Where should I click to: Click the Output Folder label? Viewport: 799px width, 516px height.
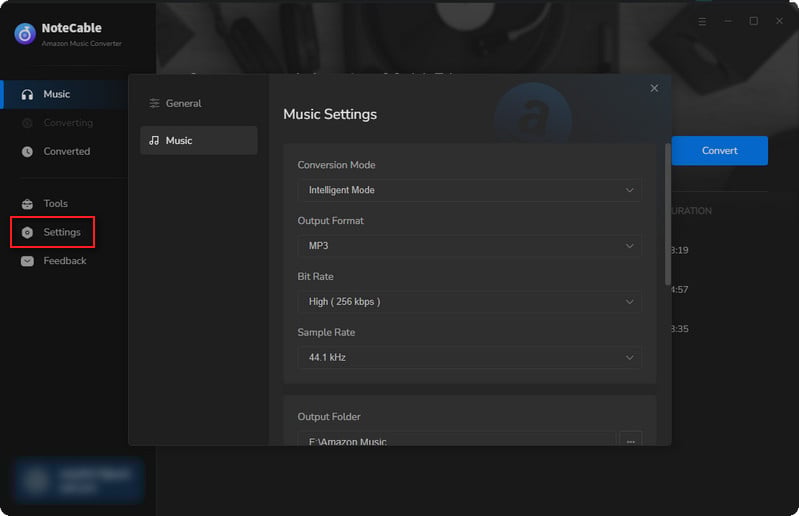pyautogui.click(x=329, y=417)
